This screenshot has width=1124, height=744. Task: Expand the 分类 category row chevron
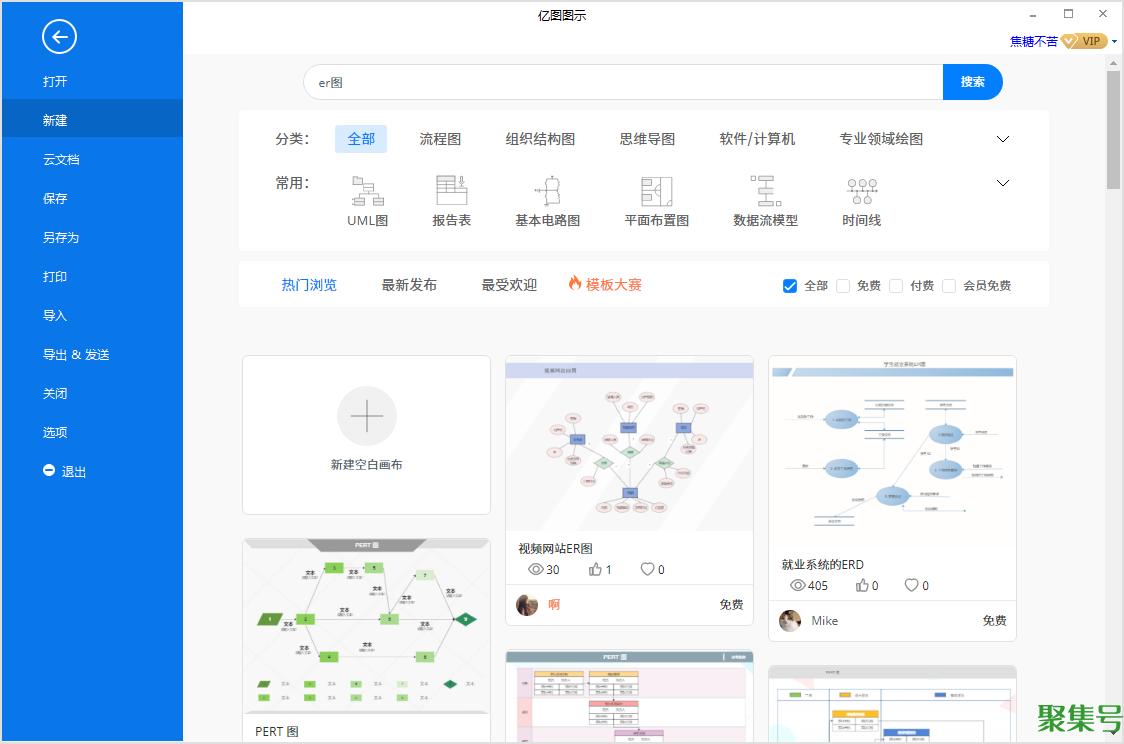(1003, 139)
